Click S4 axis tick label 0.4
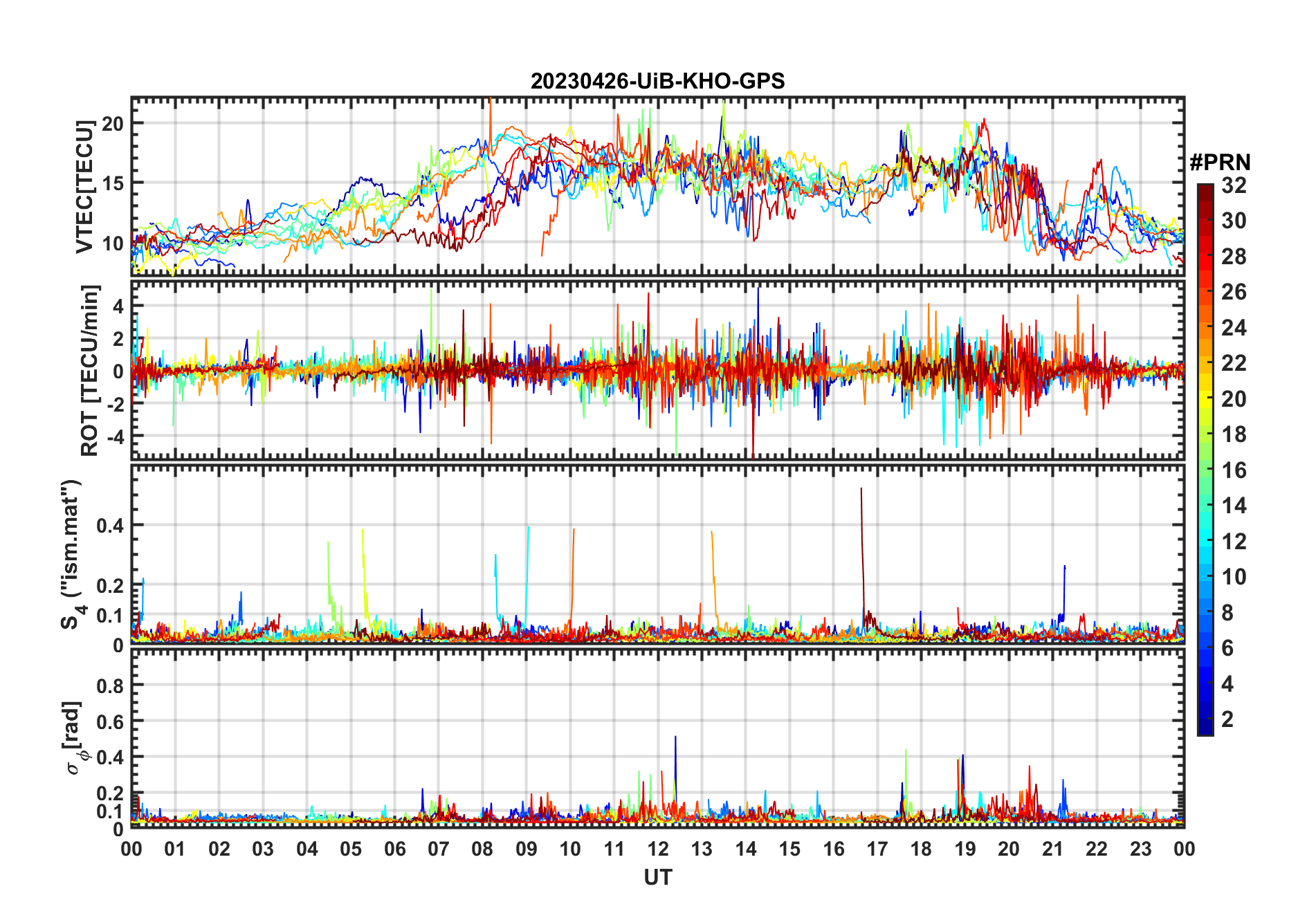1316x920 pixels. [110, 526]
